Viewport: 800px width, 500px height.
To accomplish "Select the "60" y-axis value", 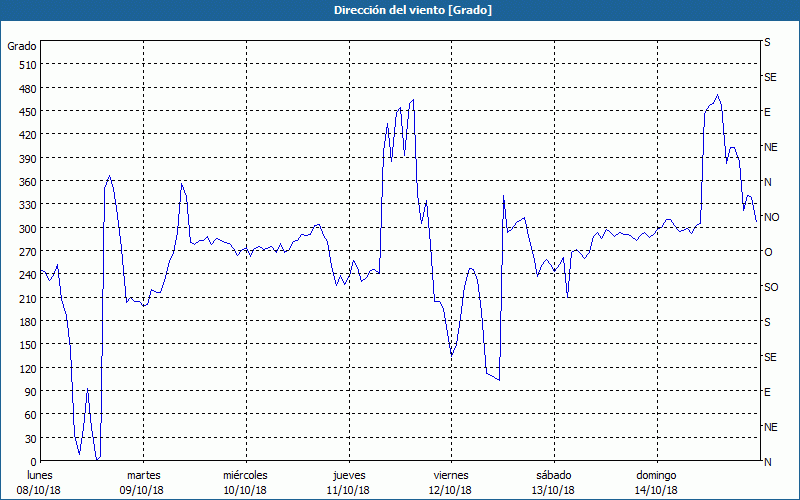I will coord(31,415).
